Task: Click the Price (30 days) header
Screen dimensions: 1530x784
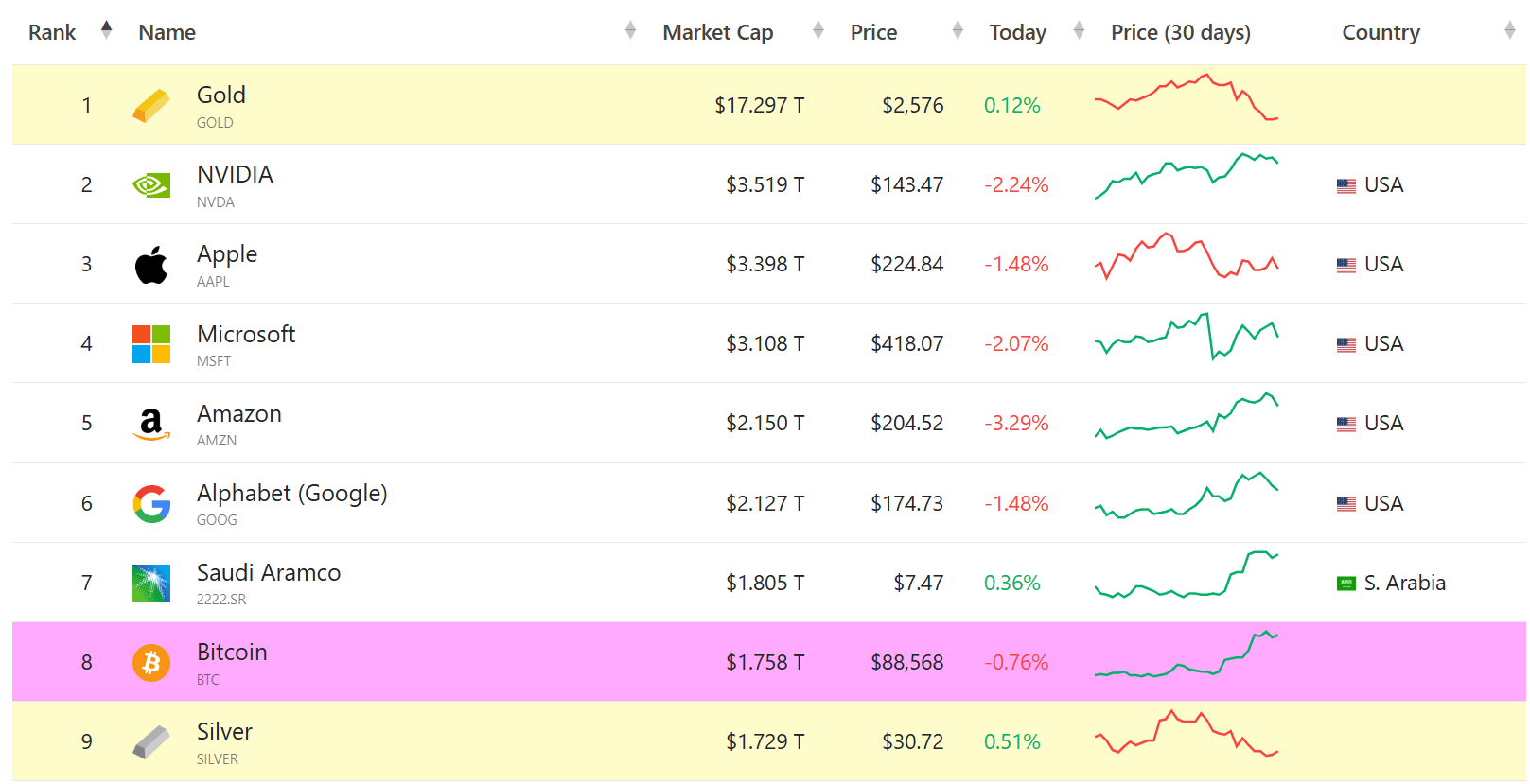Action: (1180, 32)
